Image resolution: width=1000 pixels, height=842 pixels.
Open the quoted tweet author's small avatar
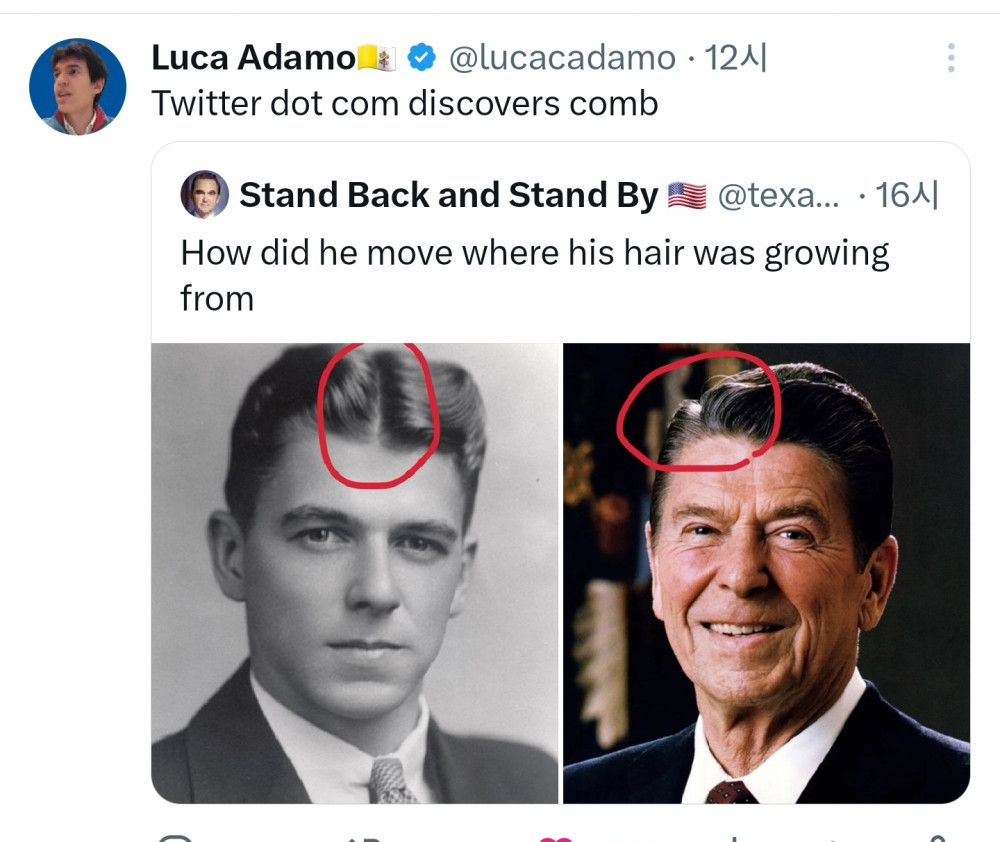[x=204, y=195]
